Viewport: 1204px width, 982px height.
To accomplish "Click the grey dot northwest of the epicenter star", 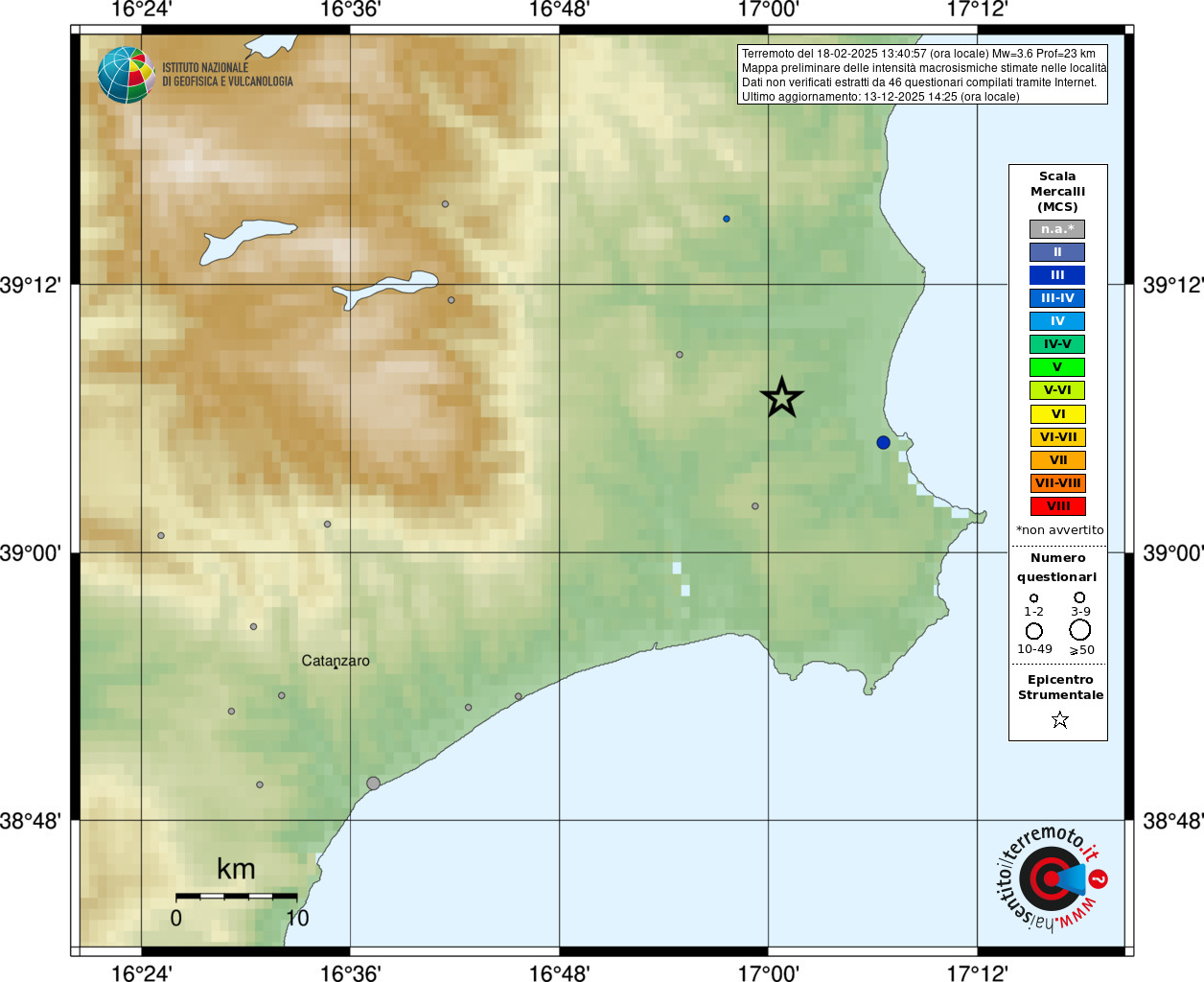I will pos(680,355).
